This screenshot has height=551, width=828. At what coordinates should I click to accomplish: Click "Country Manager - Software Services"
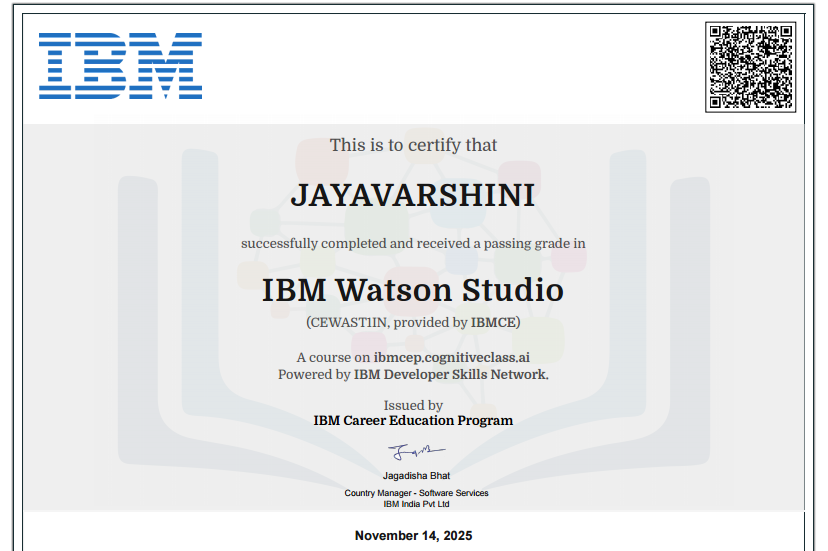coord(416,493)
